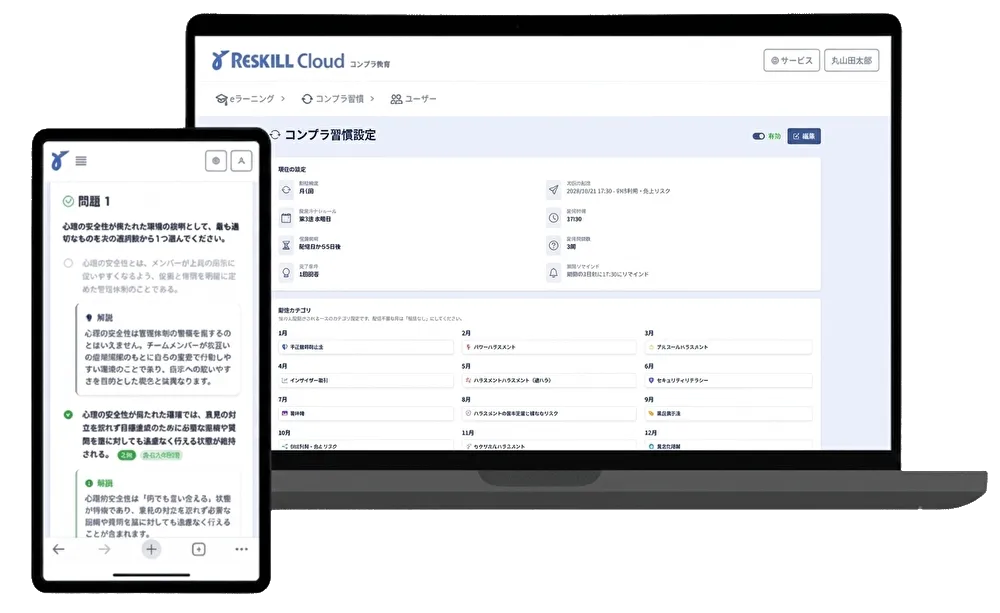Open the 4月 category dropdown
1000x613 pixels.
[365, 380]
